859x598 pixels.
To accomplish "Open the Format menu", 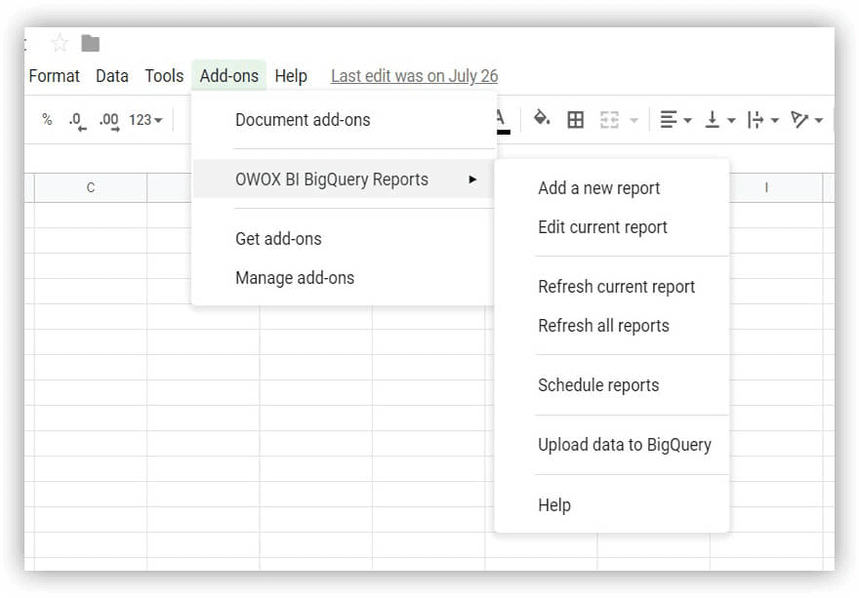I will (54, 76).
